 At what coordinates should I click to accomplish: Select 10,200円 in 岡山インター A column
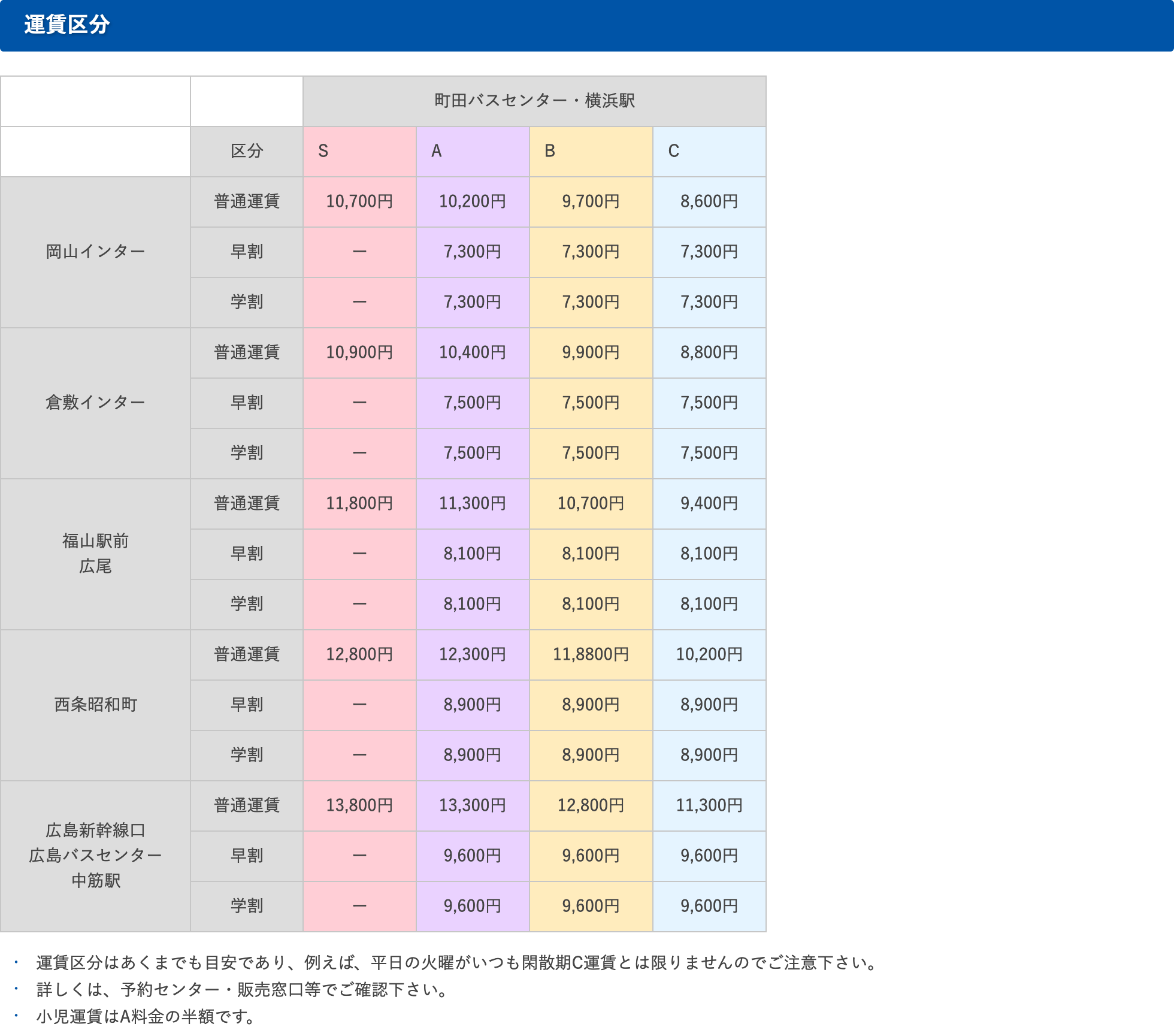point(473,201)
